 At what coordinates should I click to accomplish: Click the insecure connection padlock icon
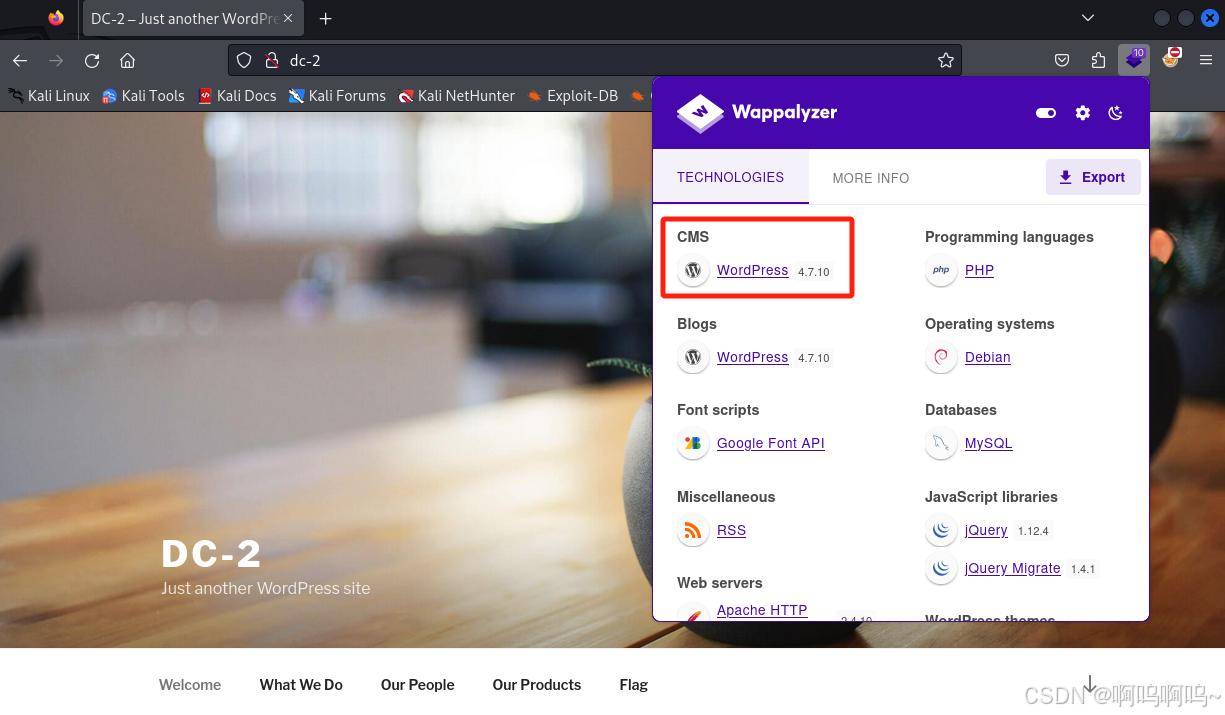271,60
